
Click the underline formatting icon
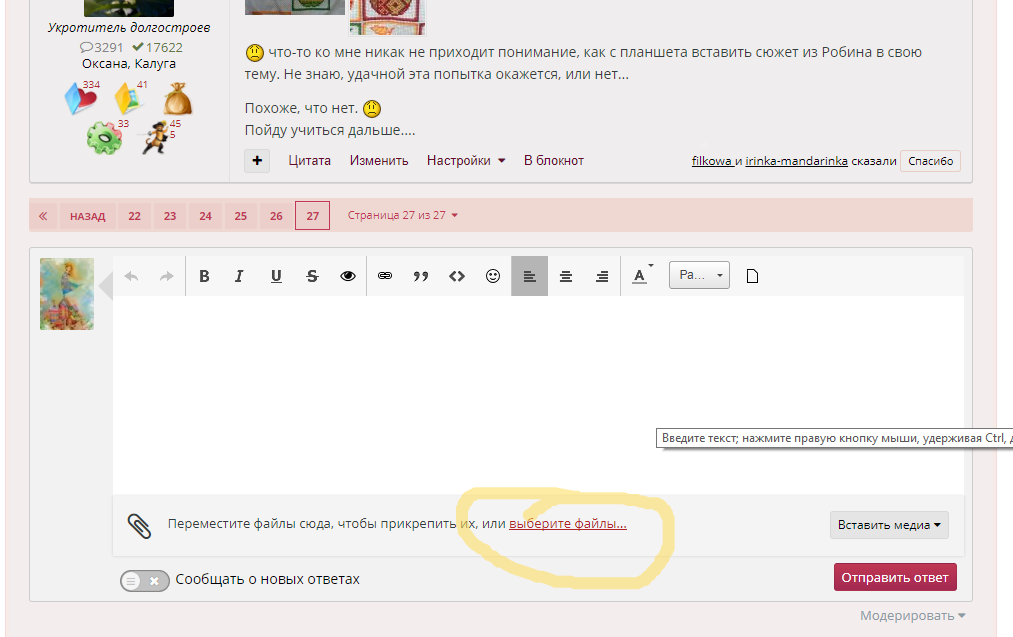click(x=276, y=276)
